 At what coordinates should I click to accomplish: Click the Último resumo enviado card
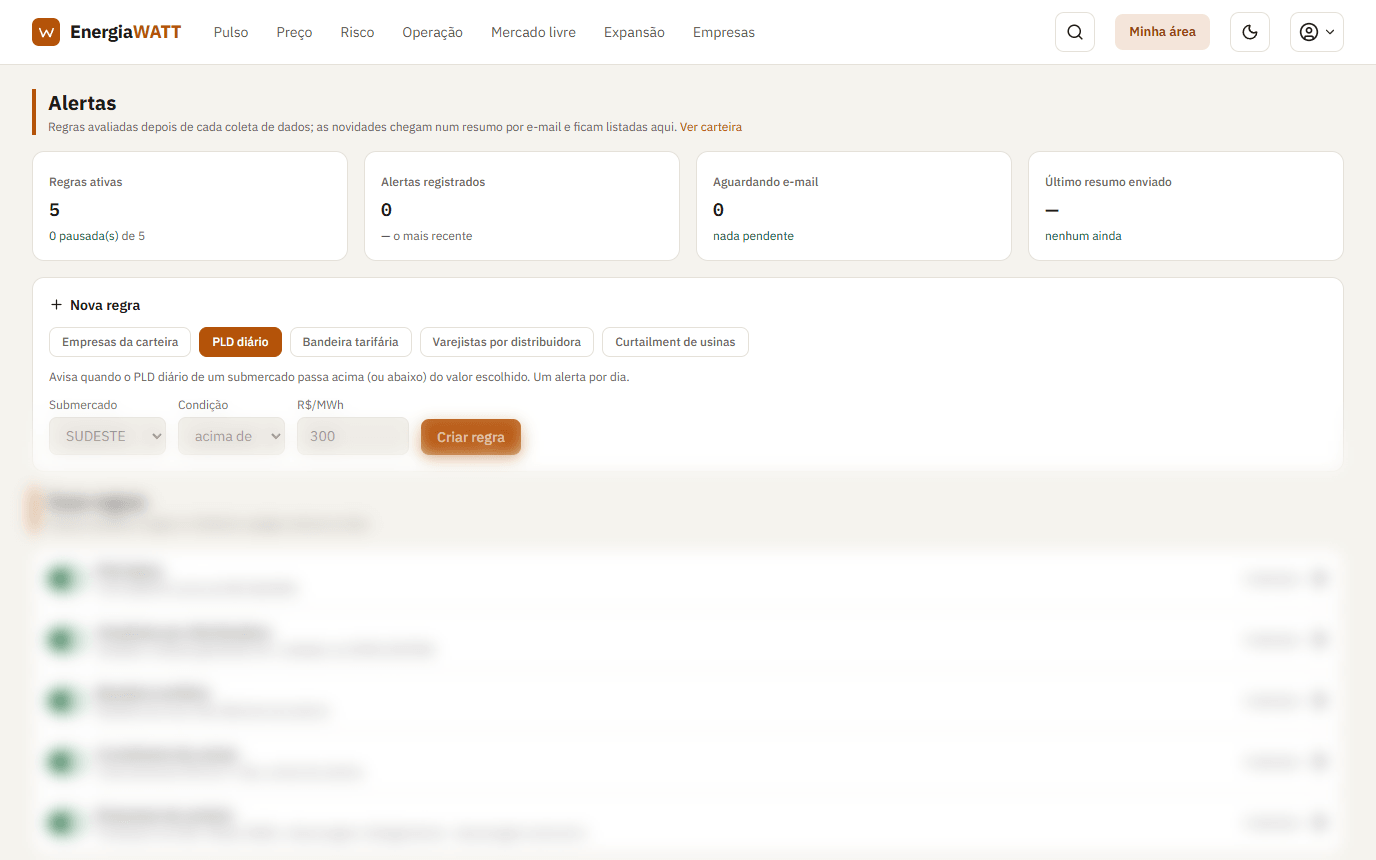[1186, 206]
